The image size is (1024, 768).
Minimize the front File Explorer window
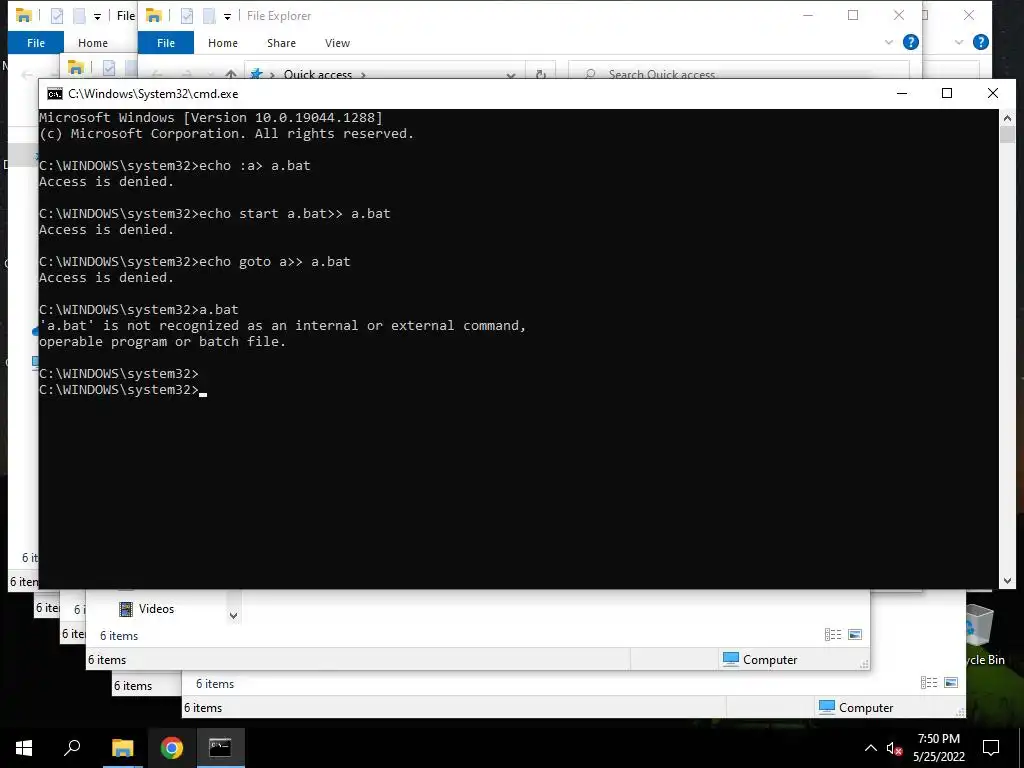(x=808, y=15)
